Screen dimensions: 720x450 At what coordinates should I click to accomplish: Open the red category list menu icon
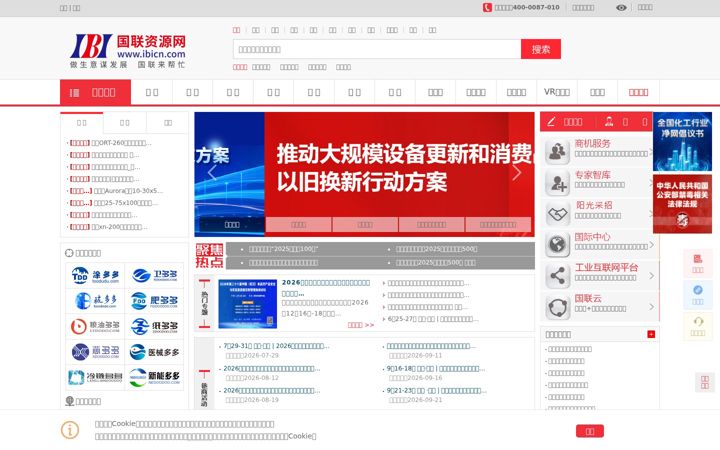tap(74, 93)
